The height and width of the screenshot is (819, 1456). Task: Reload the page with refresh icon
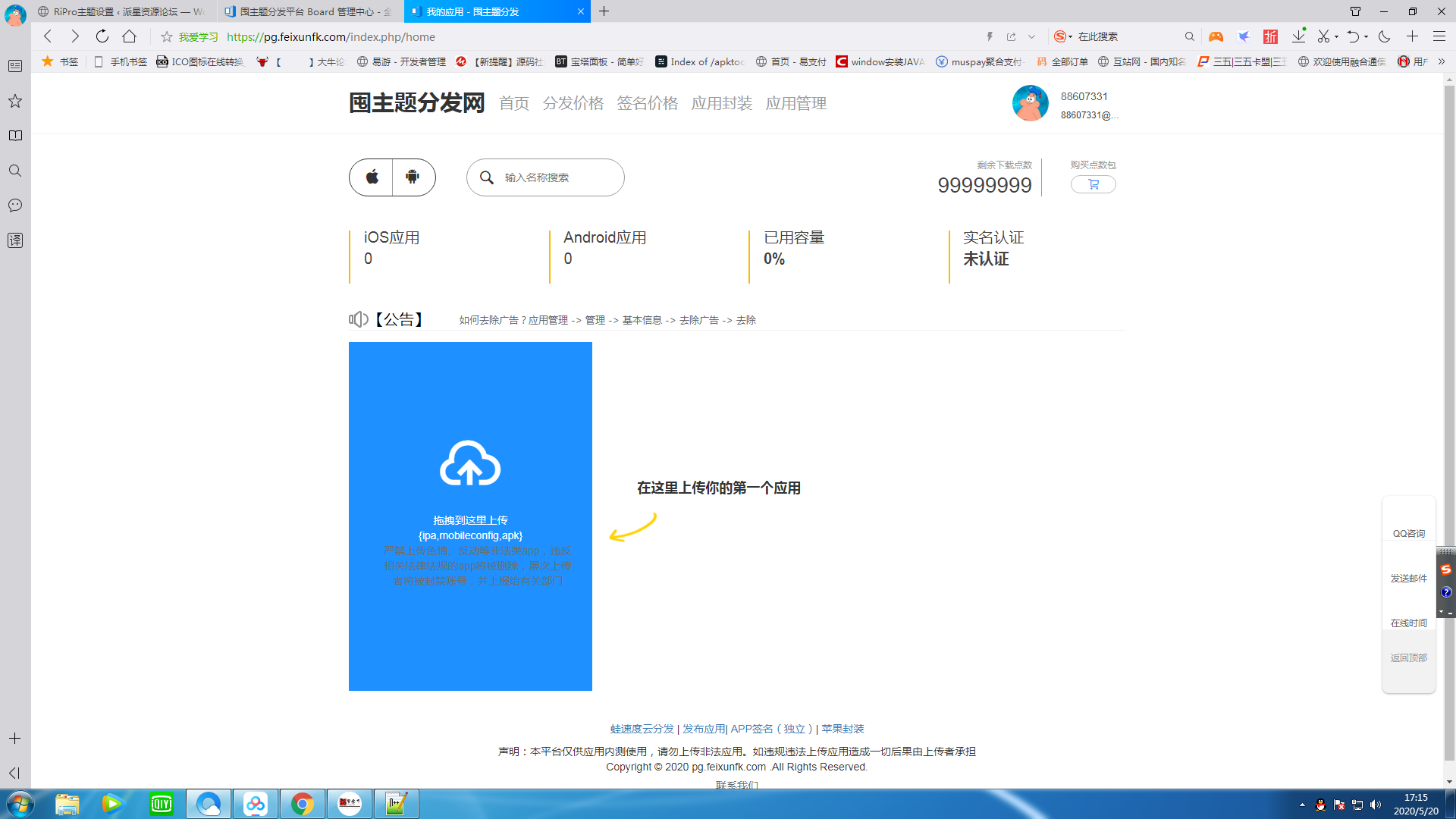pyautogui.click(x=102, y=36)
